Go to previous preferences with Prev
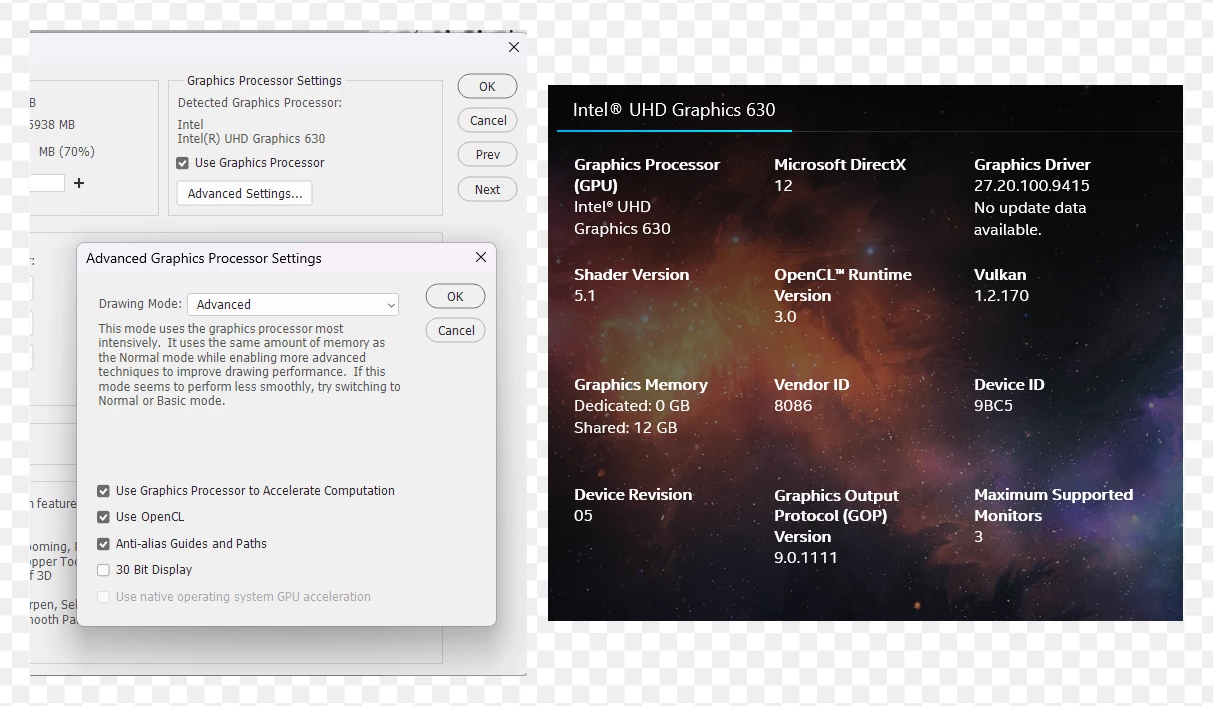The width and height of the screenshot is (1213, 706). pos(488,154)
